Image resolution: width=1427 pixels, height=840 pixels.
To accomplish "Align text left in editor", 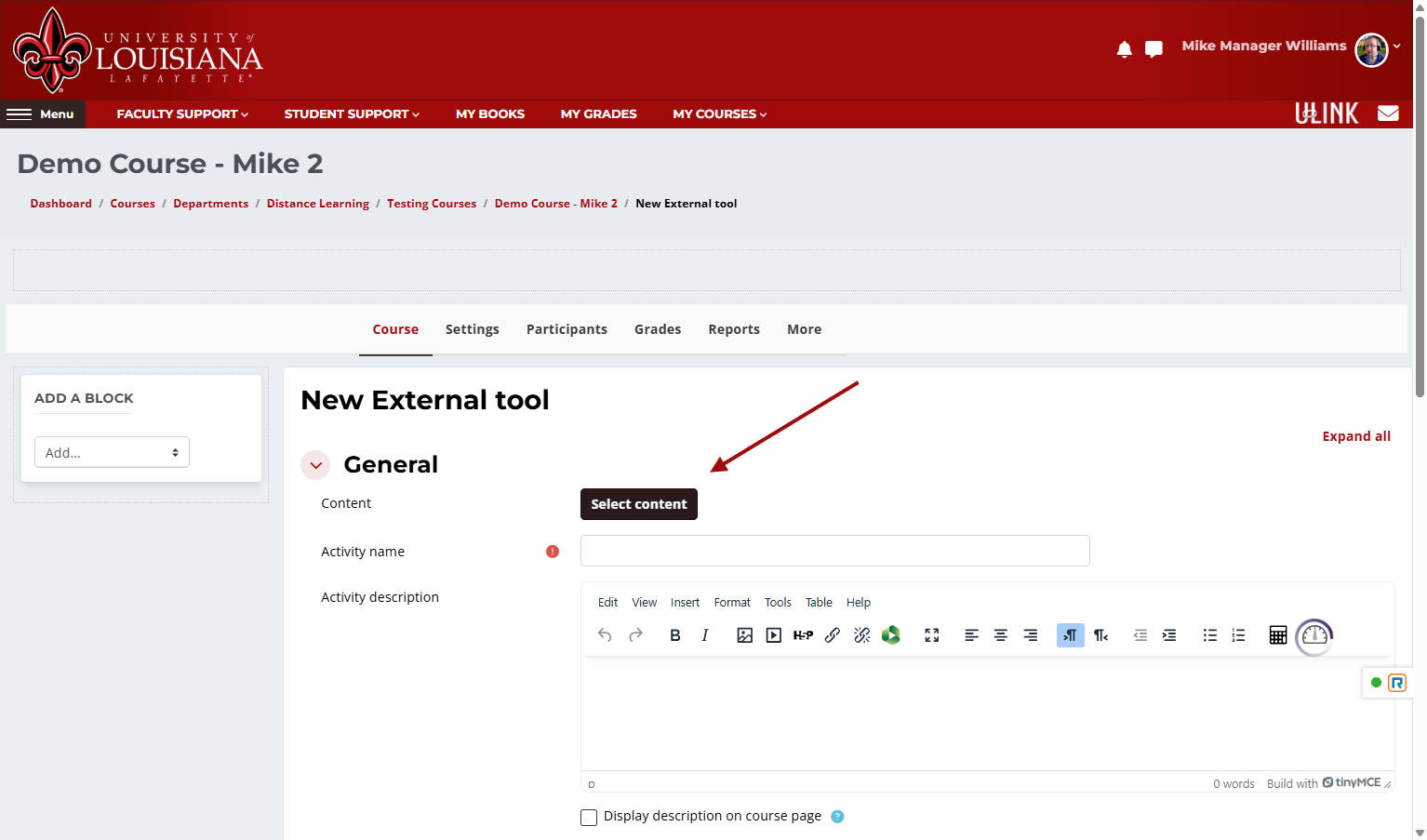I will coord(971,635).
